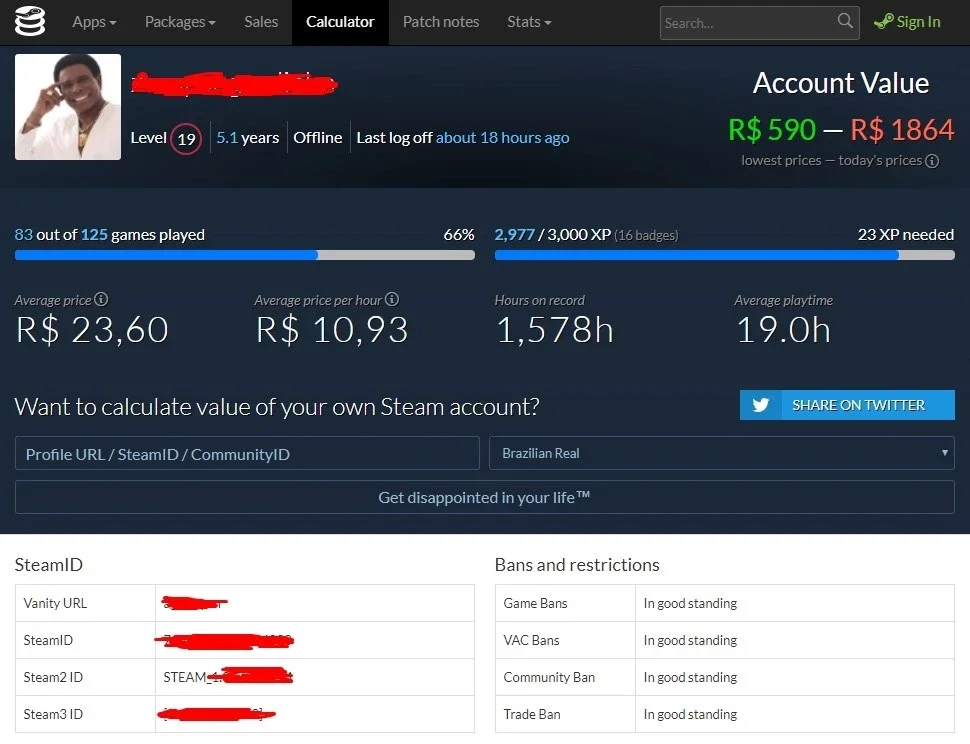Click the info icon beside Average price
Screen dimensions: 970x744
coord(101,299)
